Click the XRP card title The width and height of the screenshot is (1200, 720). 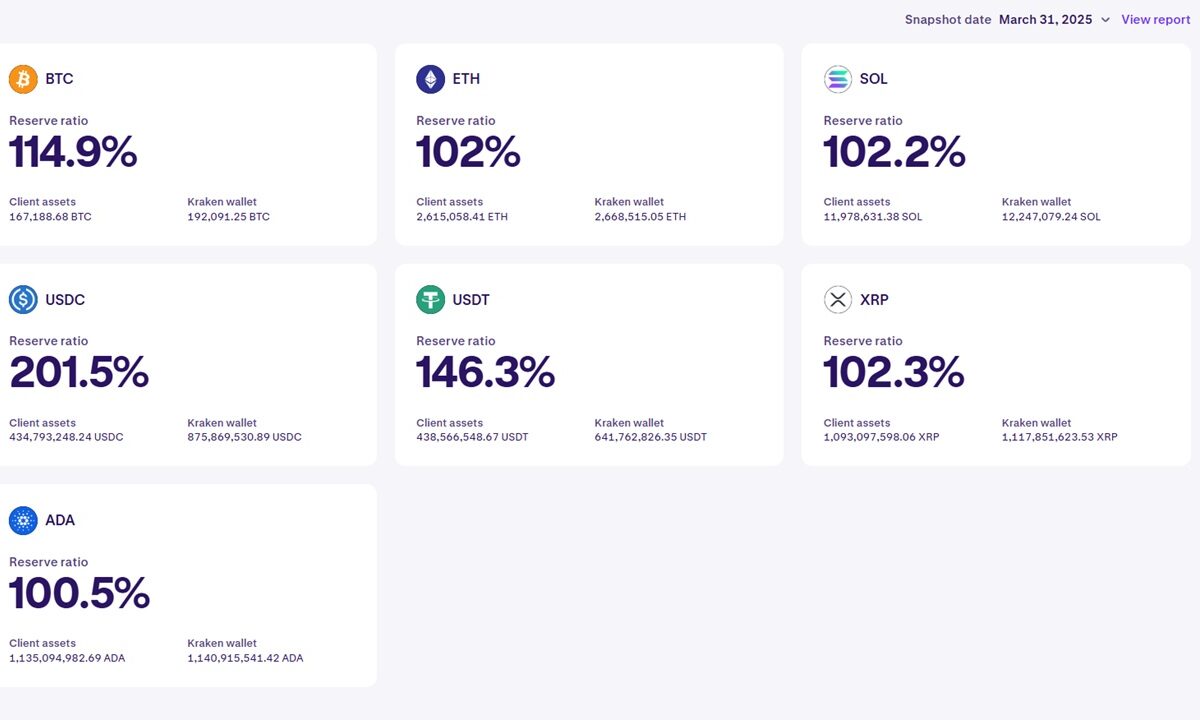coord(874,300)
